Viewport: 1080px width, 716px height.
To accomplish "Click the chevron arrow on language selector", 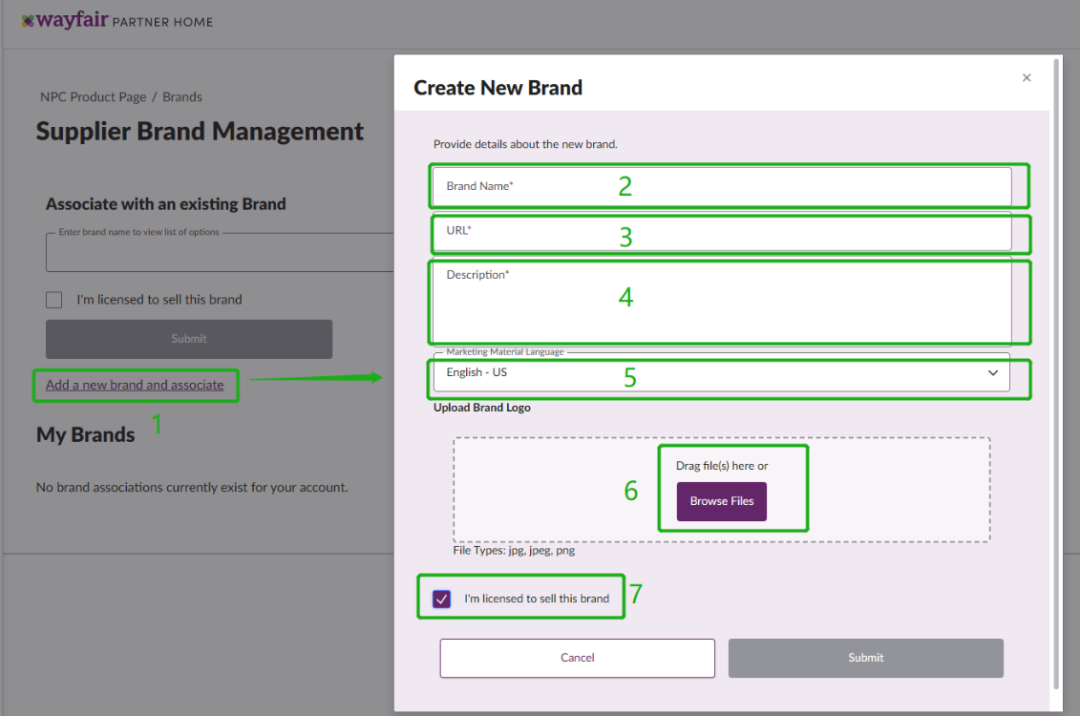I will click(993, 373).
